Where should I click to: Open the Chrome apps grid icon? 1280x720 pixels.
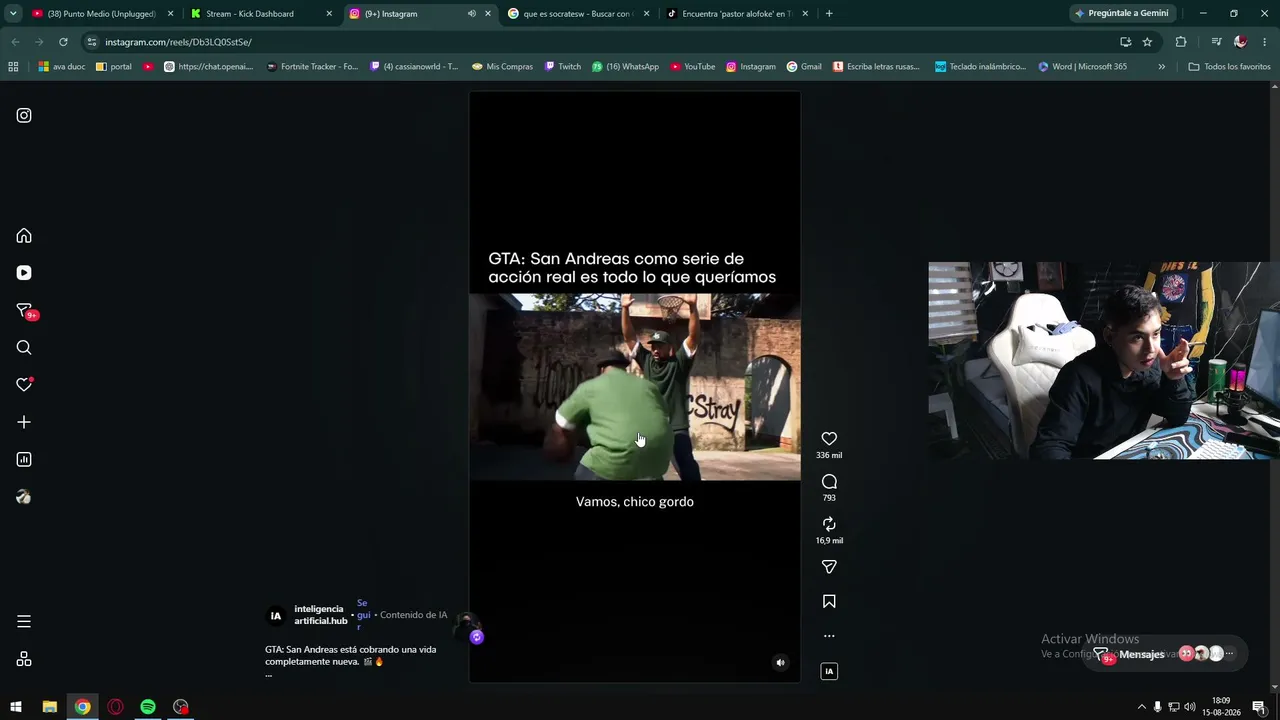[x=13, y=67]
